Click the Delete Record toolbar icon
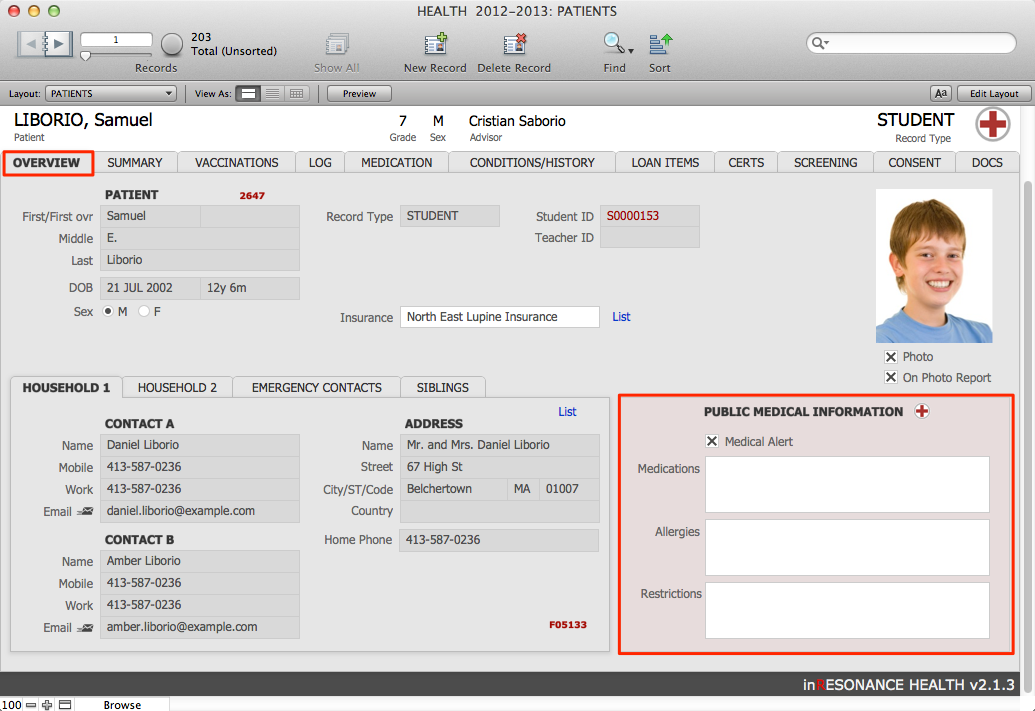 point(514,44)
